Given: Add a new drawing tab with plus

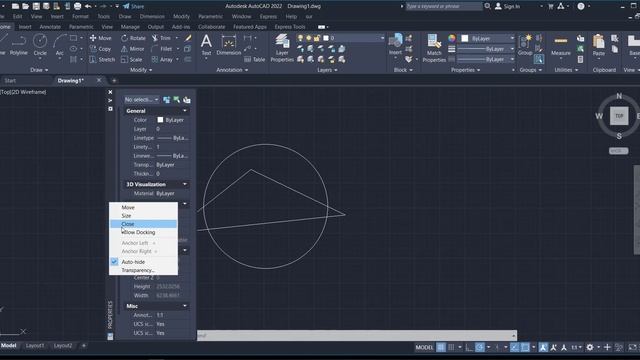Looking at the screenshot, I should pyautogui.click(x=114, y=80).
